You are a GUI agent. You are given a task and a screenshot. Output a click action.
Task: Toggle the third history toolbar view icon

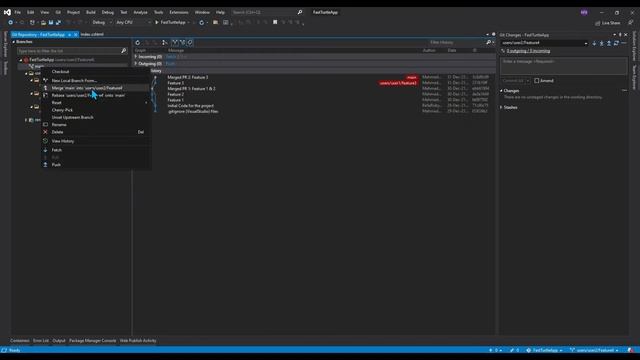190,42
